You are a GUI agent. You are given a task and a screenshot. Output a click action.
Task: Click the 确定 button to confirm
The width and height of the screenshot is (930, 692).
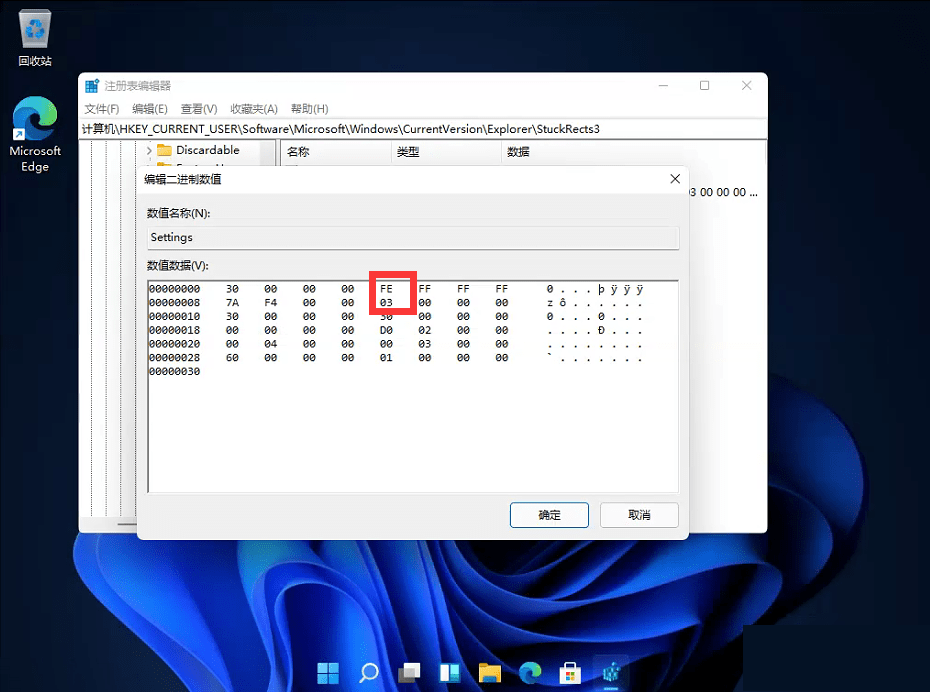[549, 515]
